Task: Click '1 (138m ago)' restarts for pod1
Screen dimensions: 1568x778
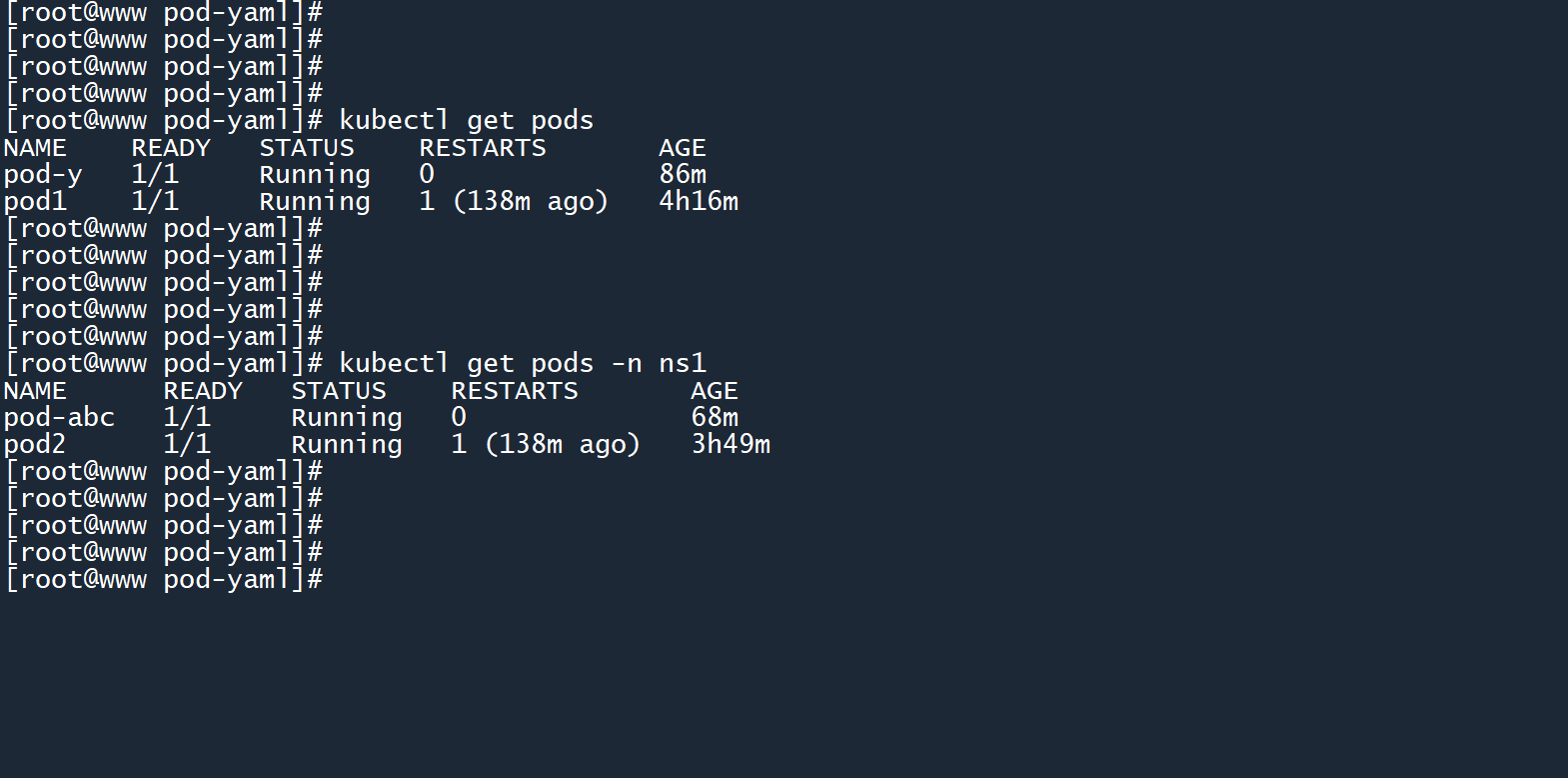Action: click(x=514, y=202)
